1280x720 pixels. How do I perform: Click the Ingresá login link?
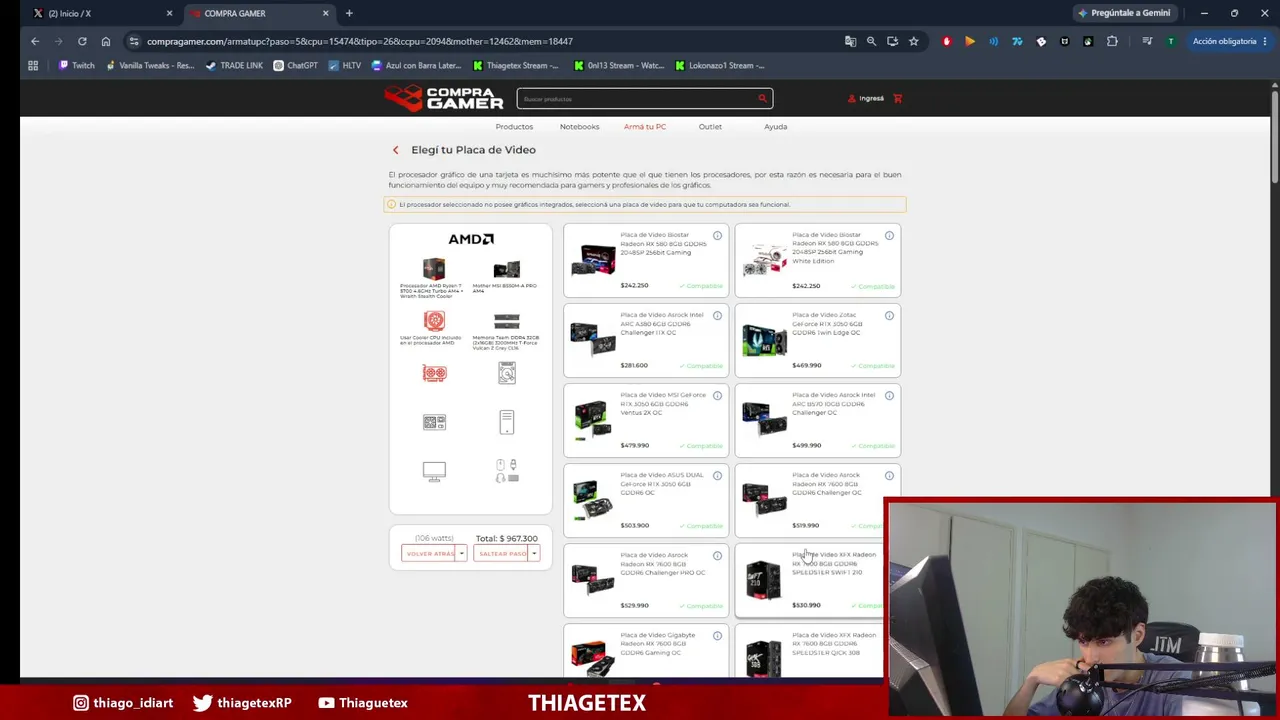(866, 98)
